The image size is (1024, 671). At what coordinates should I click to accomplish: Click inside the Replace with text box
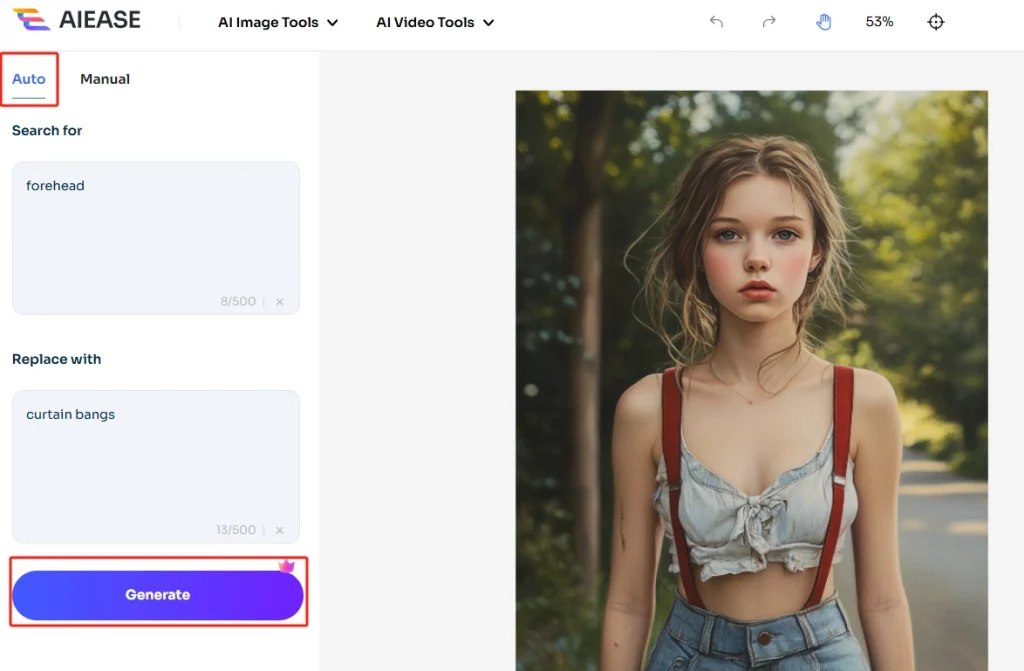pyautogui.click(x=155, y=460)
